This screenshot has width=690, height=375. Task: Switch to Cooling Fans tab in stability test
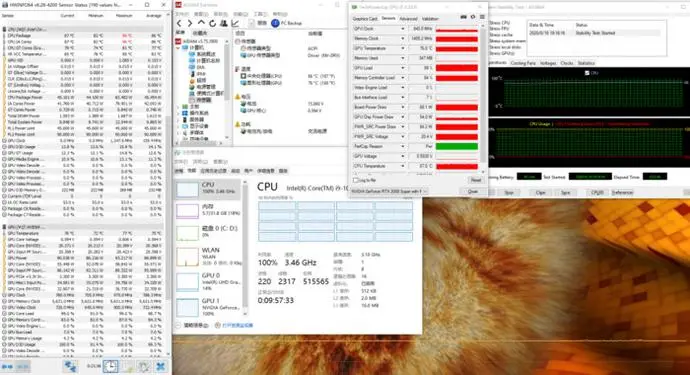523,63
